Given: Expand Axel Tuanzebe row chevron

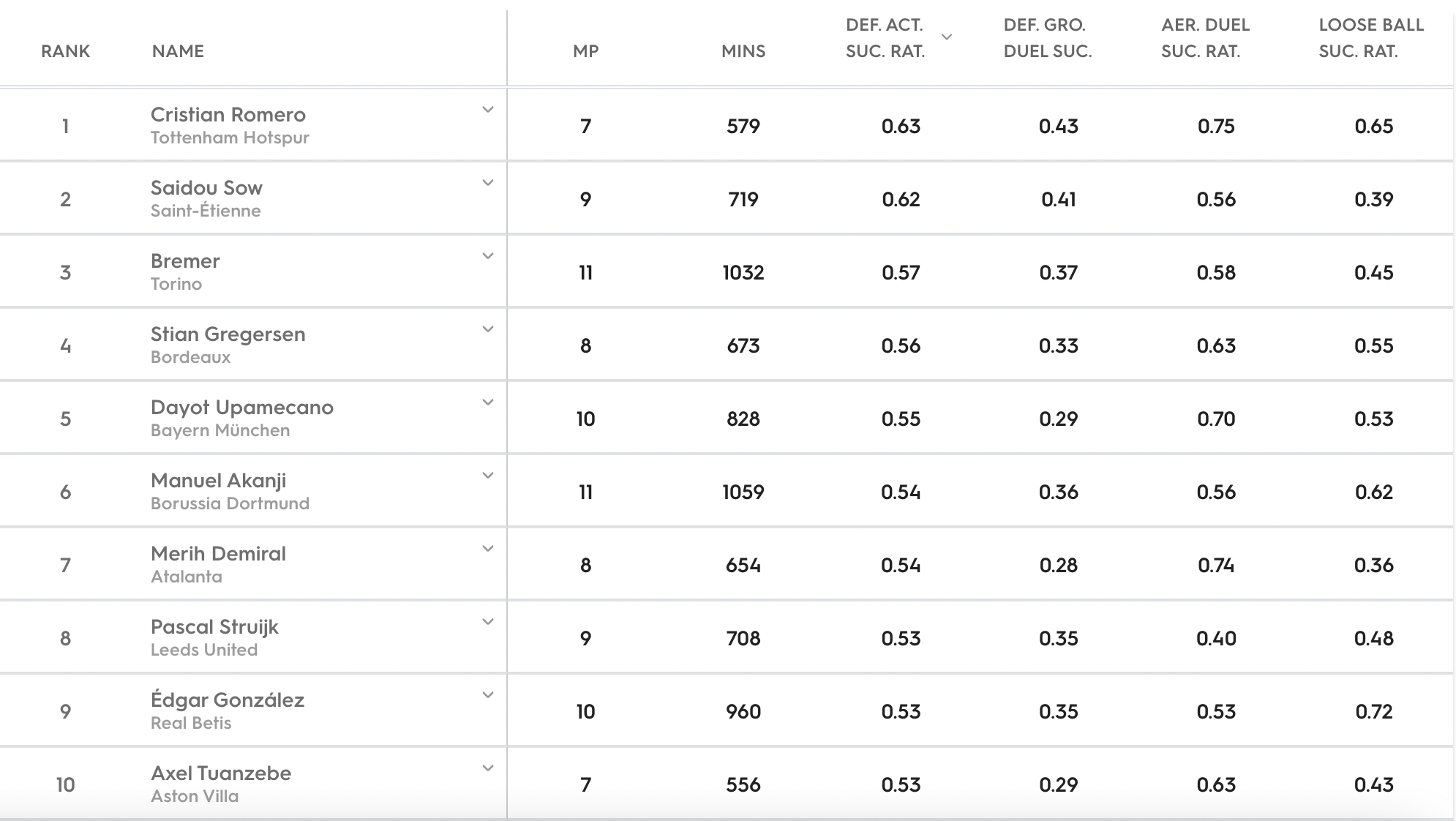Looking at the screenshot, I should (x=487, y=768).
